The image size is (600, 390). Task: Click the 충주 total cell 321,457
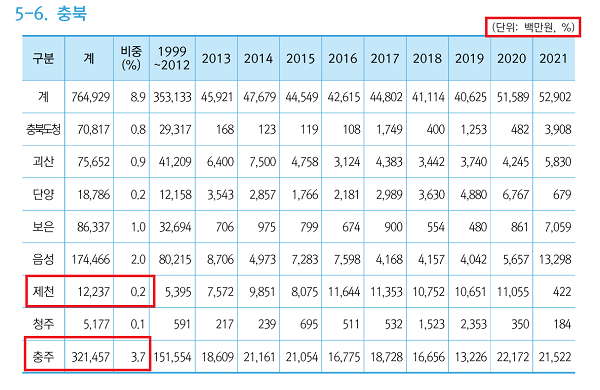[91, 357]
